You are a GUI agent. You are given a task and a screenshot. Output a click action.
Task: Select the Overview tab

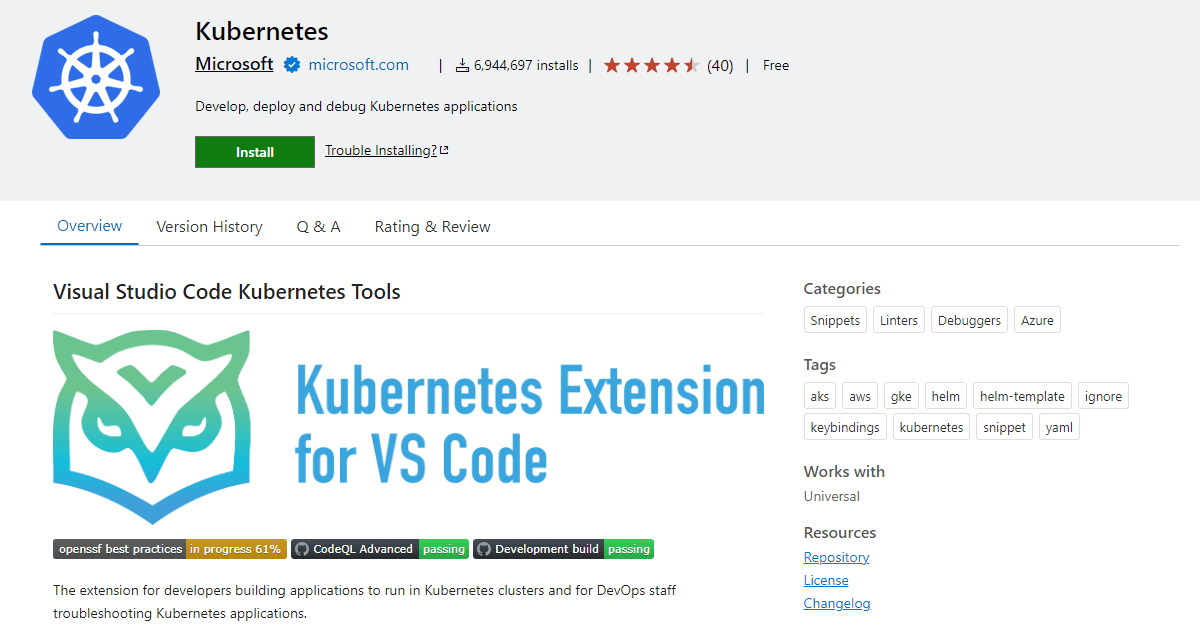90,226
